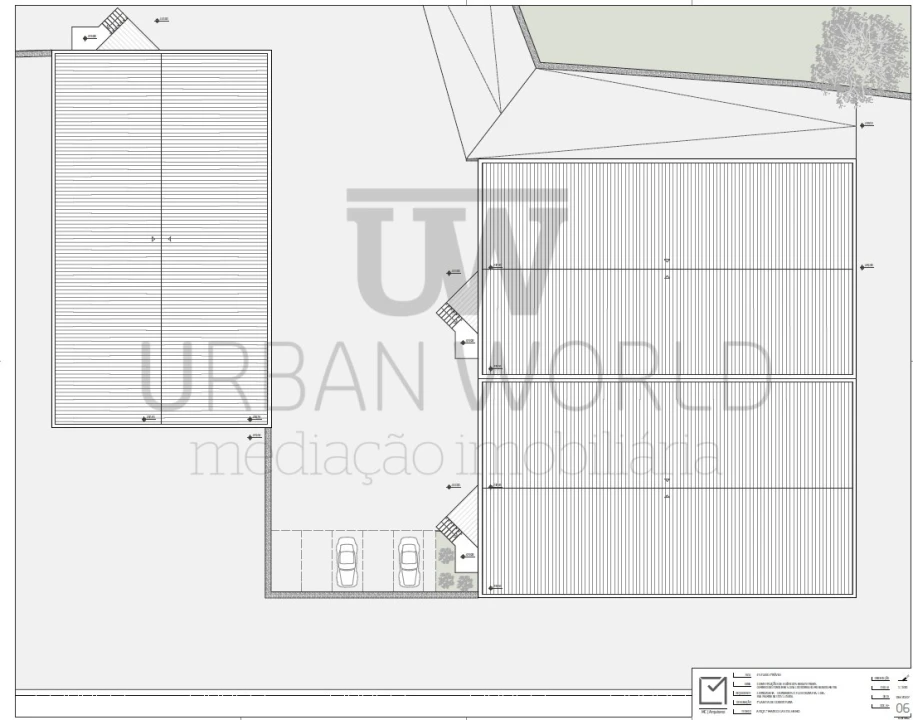
Task: Click the left parked car symbol
Action: [x=348, y=561]
